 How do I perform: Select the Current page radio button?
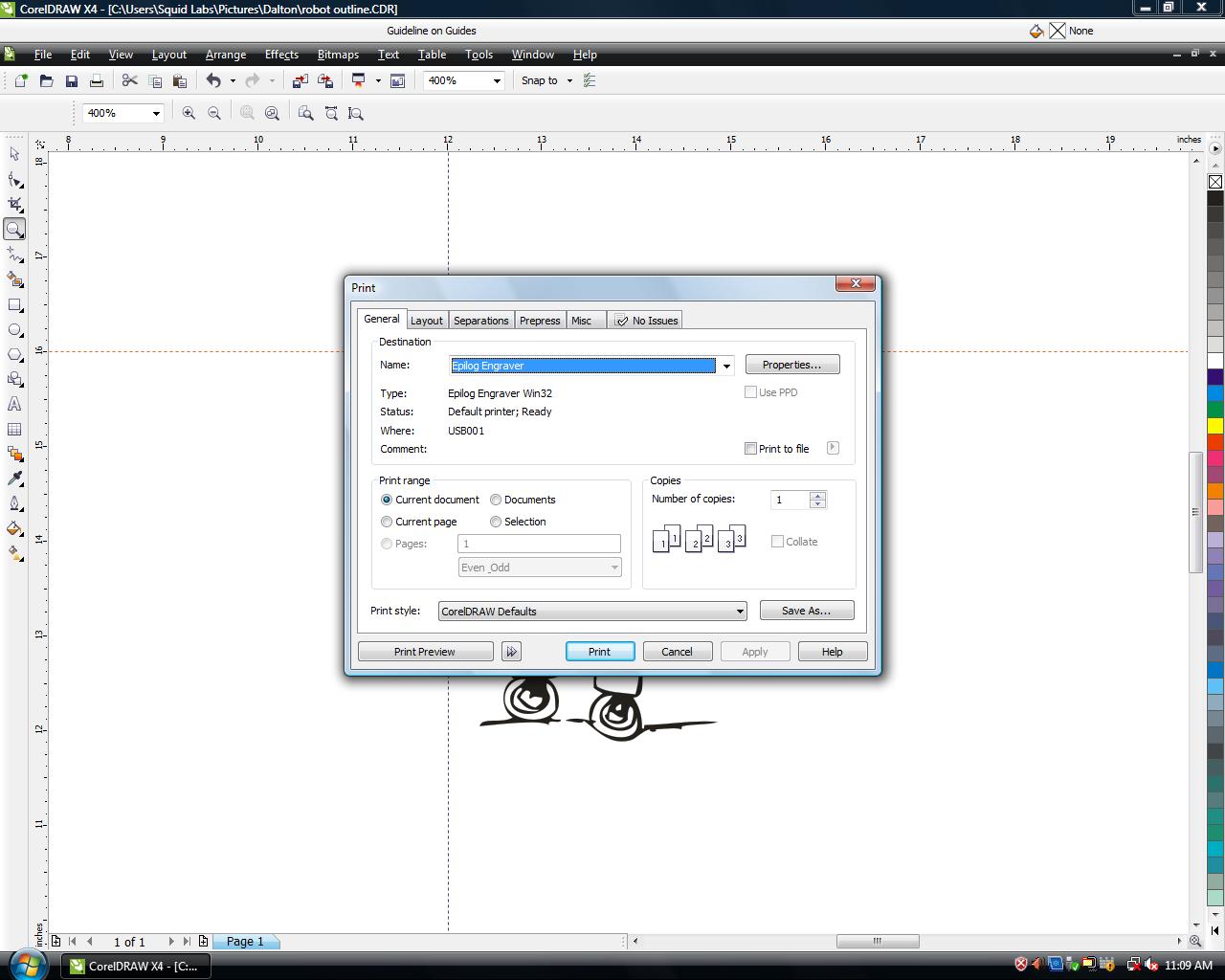click(387, 522)
